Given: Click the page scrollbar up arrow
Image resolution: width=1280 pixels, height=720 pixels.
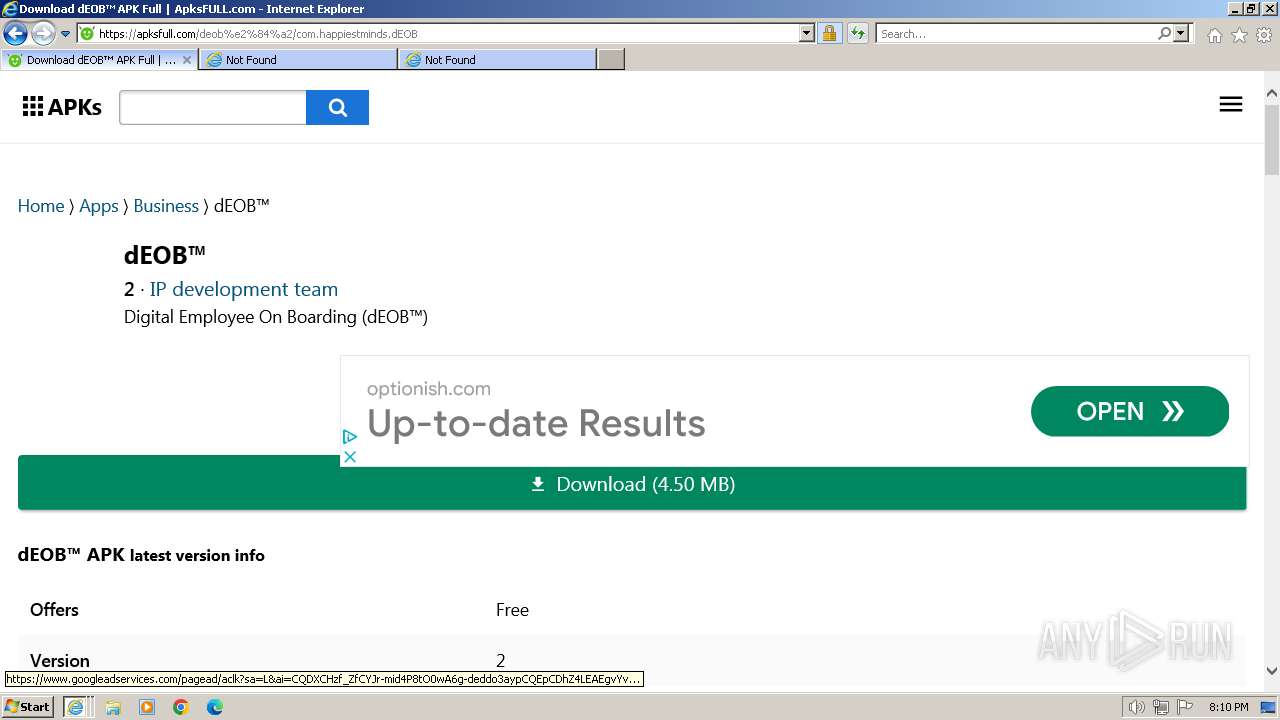Looking at the screenshot, I should [x=1272, y=94].
